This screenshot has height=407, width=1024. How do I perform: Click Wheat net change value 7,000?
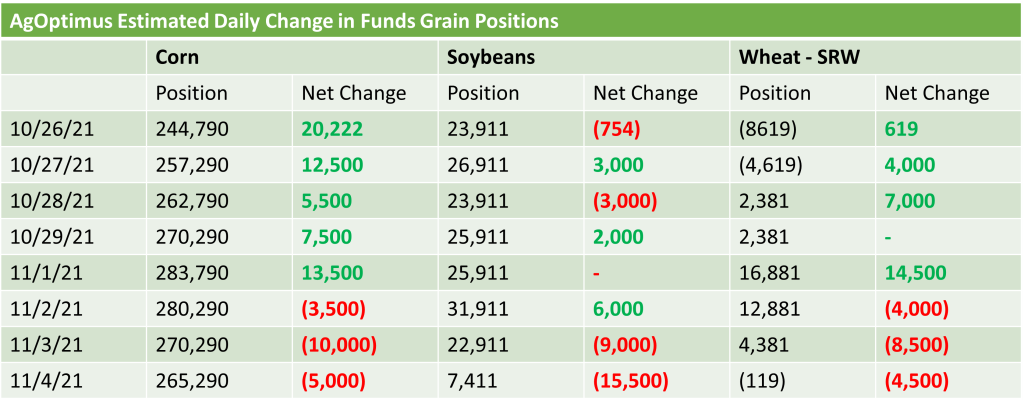(912, 200)
